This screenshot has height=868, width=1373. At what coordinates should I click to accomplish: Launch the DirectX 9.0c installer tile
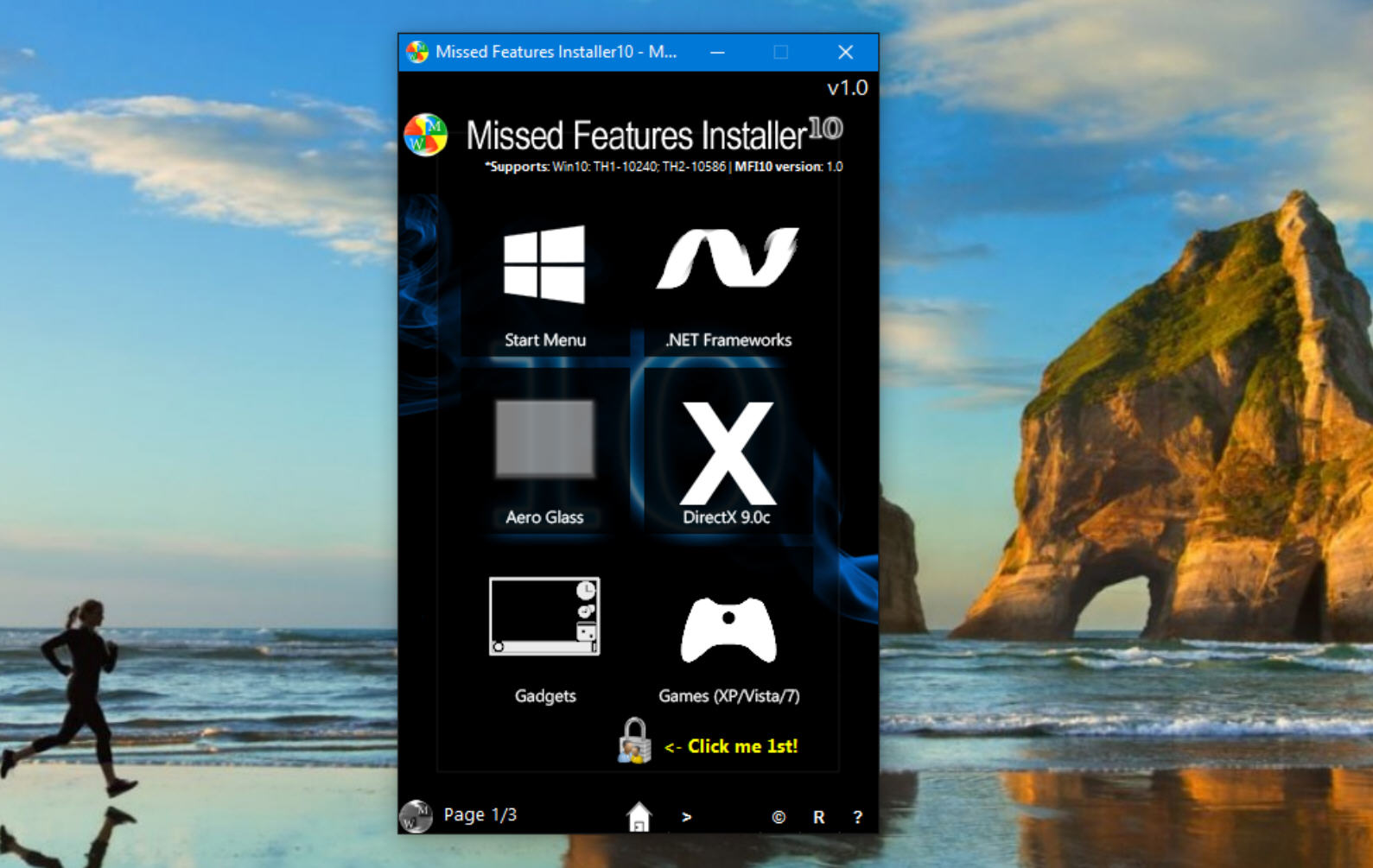[x=728, y=462]
